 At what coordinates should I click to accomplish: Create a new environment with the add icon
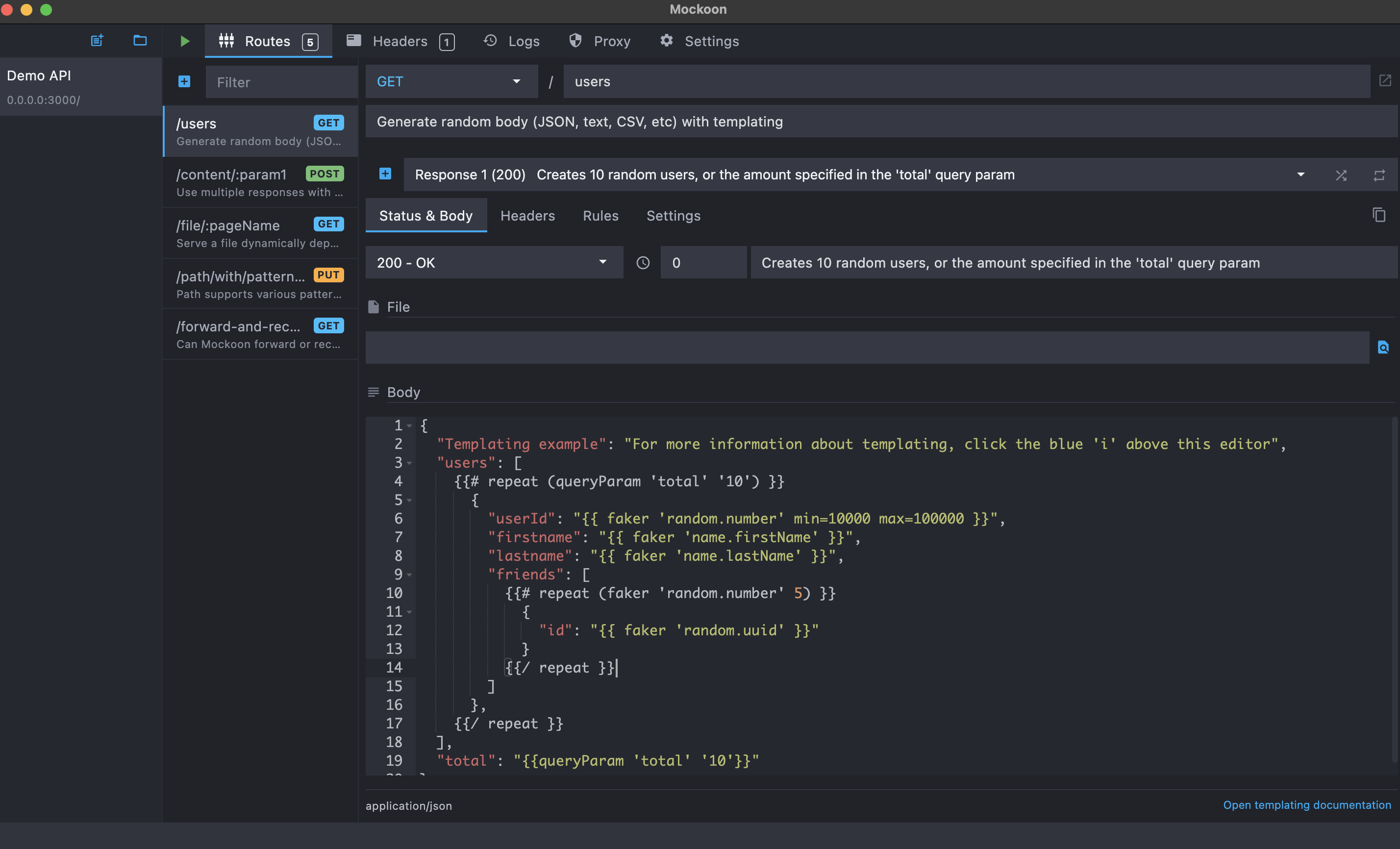pos(96,40)
